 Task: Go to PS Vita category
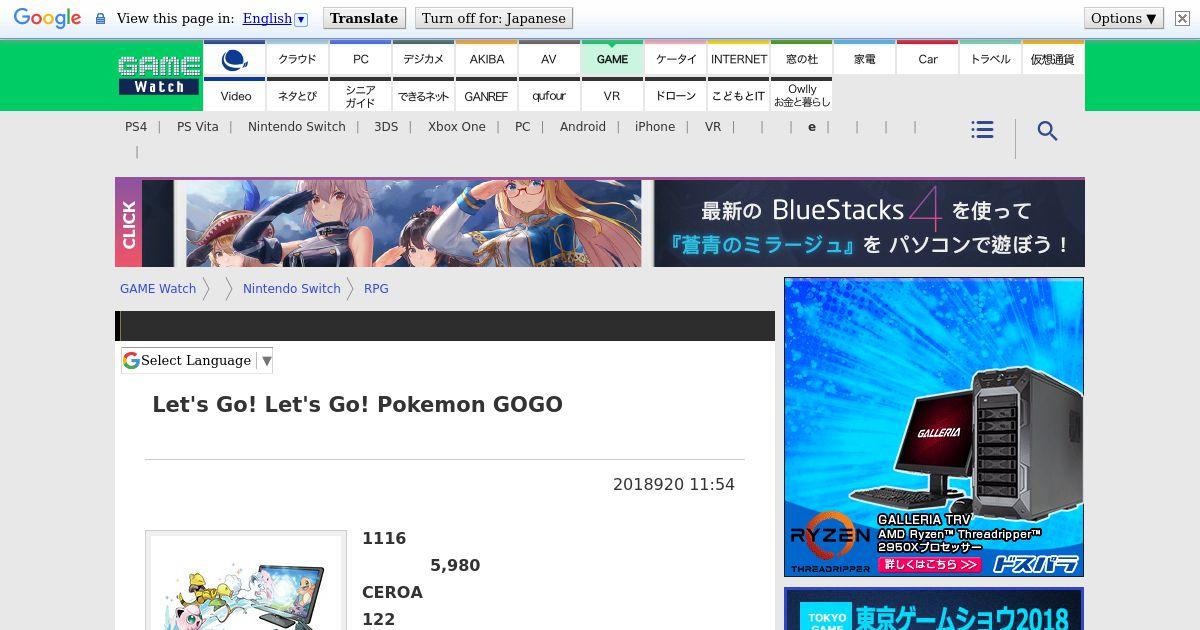click(198, 127)
